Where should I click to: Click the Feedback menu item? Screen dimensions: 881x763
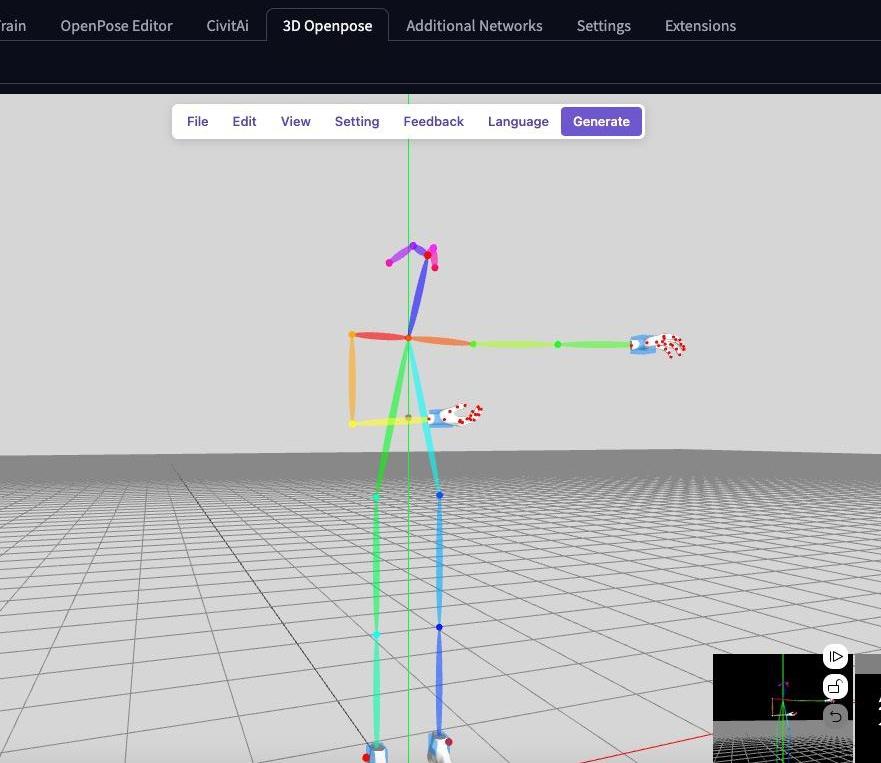pos(433,121)
